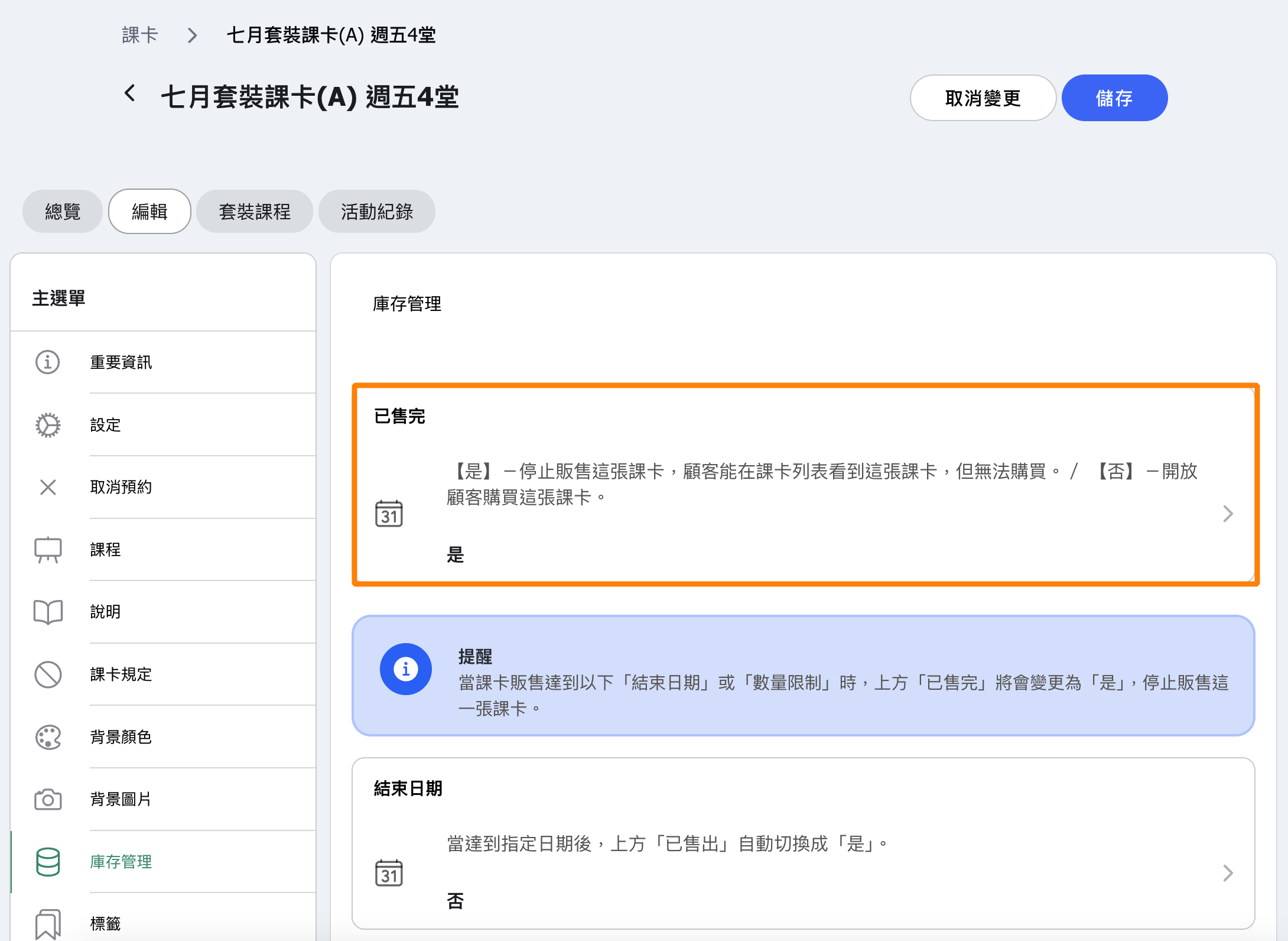Click the database icon for 庫存管理
Screen dimensions: 1288x941
point(48,862)
